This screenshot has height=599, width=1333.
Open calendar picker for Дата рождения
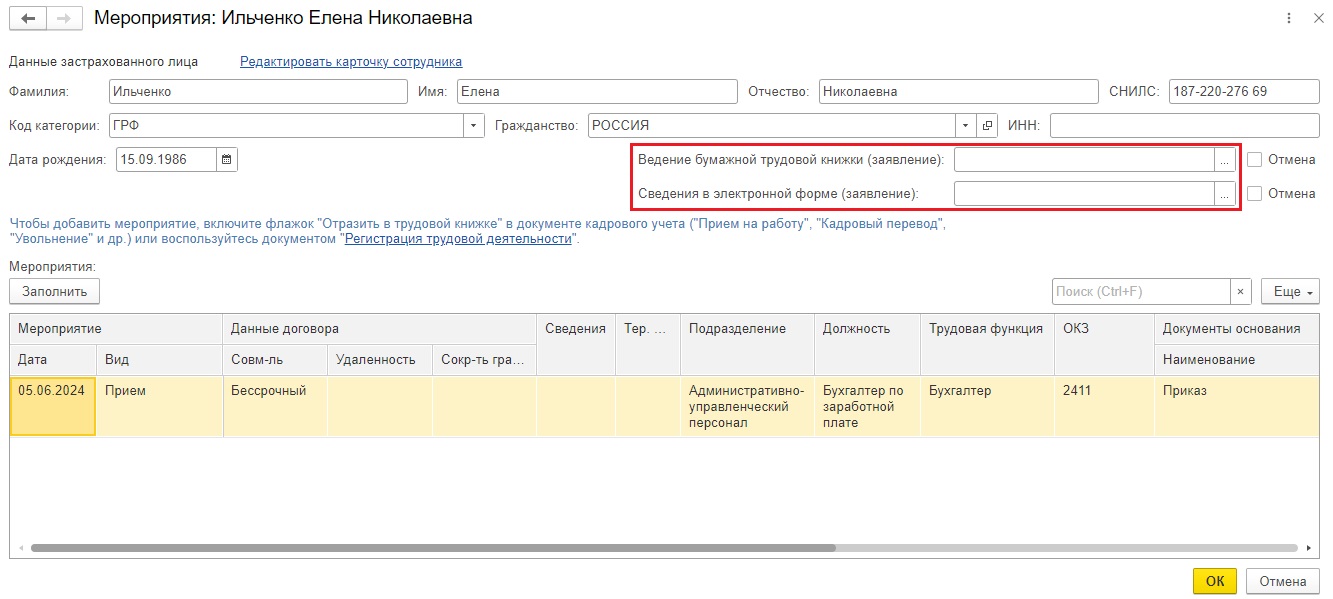pyautogui.click(x=227, y=159)
